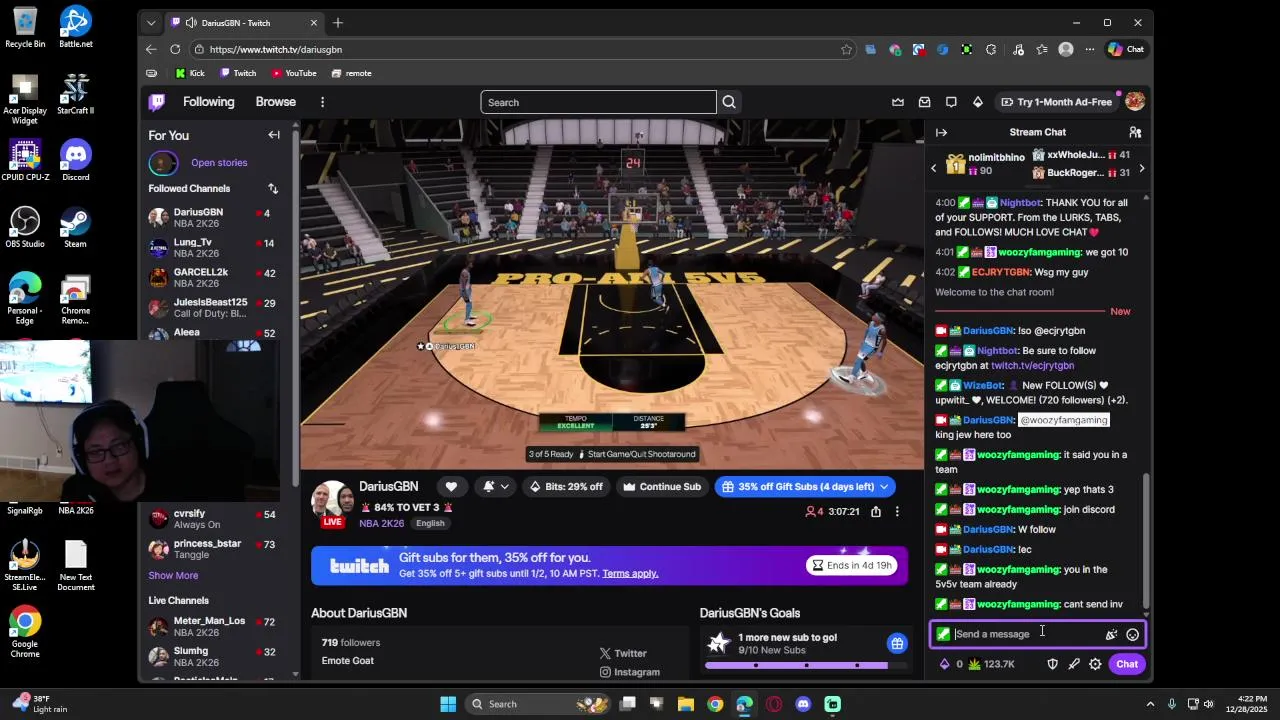Reload the page

pyautogui.click(x=175, y=49)
